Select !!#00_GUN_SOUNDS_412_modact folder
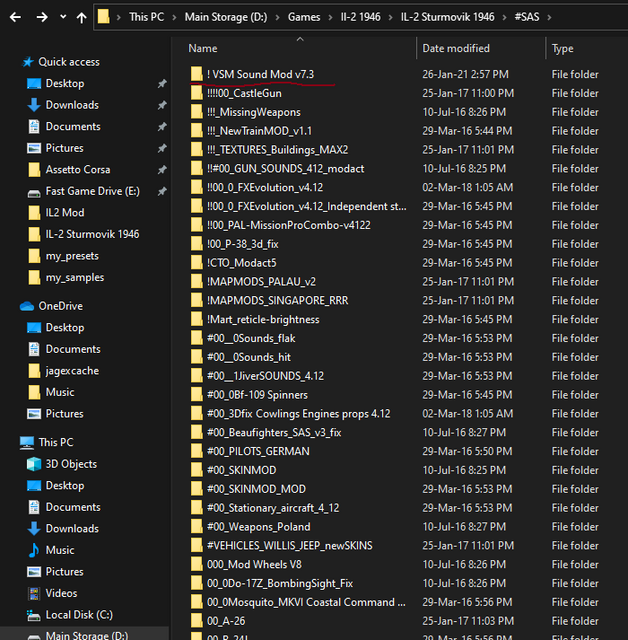The height and width of the screenshot is (640, 628). point(285,169)
